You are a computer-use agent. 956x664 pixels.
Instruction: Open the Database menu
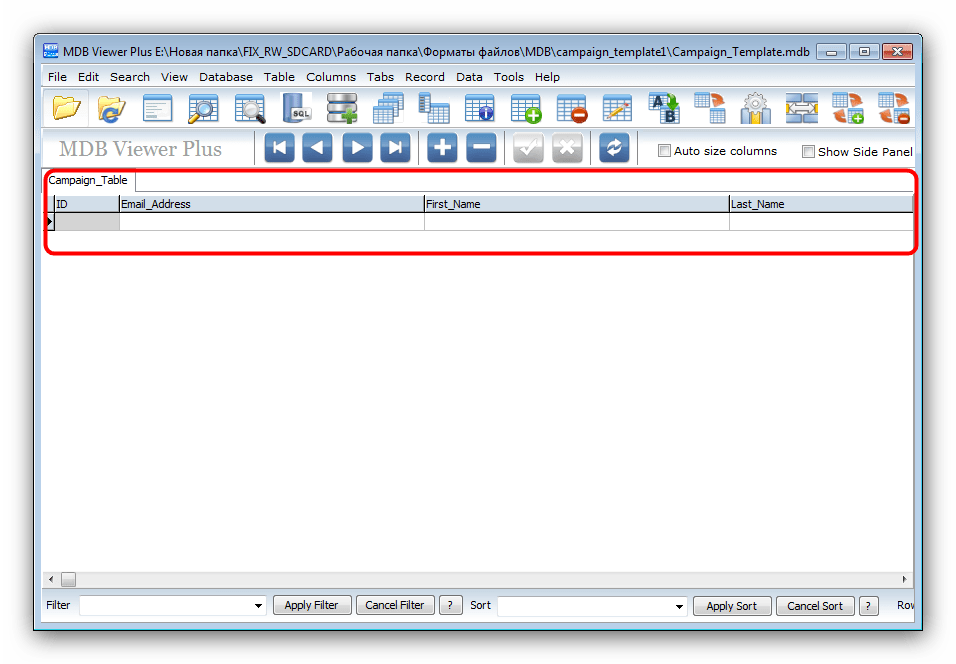click(x=225, y=77)
